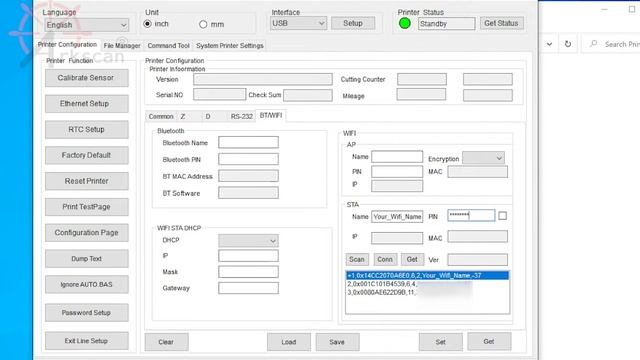
Task: Open the Language dropdown
Action: click(87, 25)
